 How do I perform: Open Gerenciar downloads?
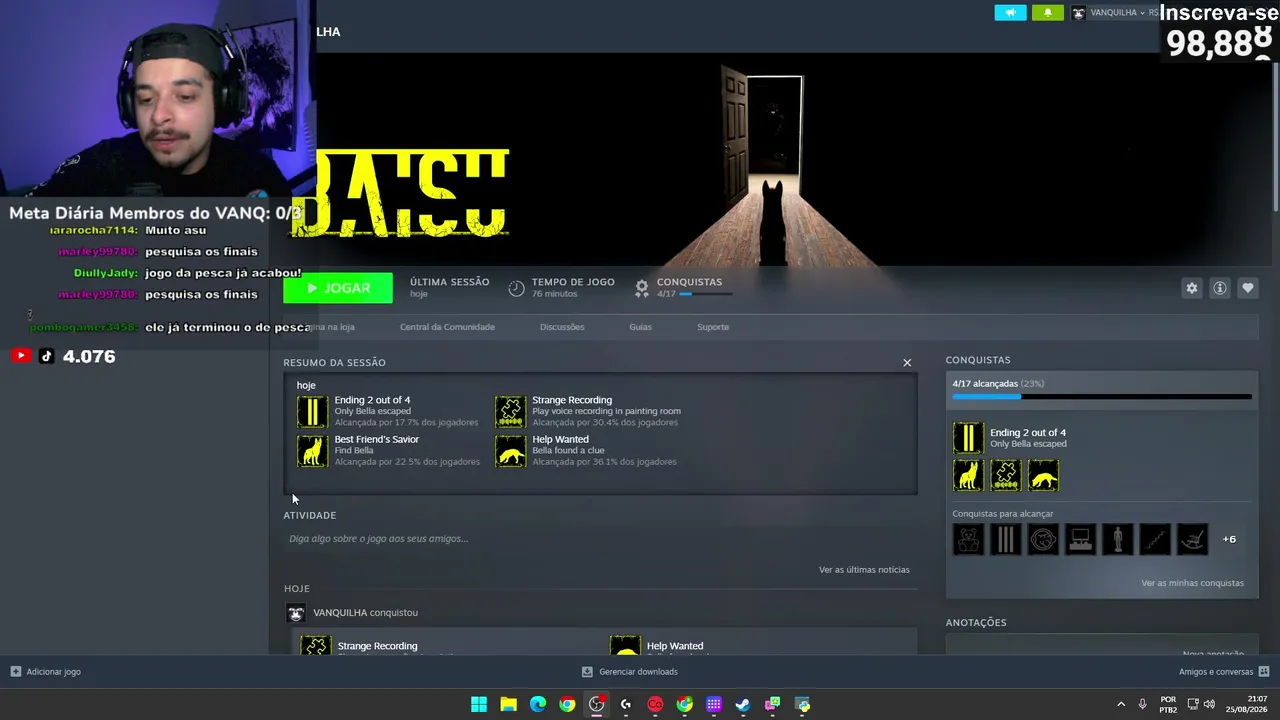[x=630, y=672]
